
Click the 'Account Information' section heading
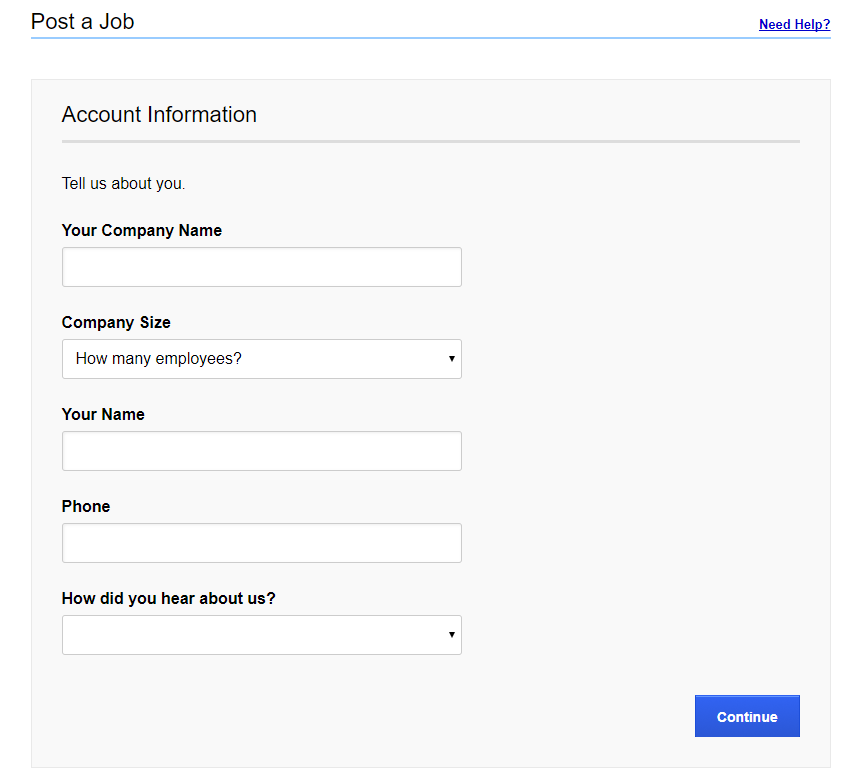pyautogui.click(x=159, y=114)
